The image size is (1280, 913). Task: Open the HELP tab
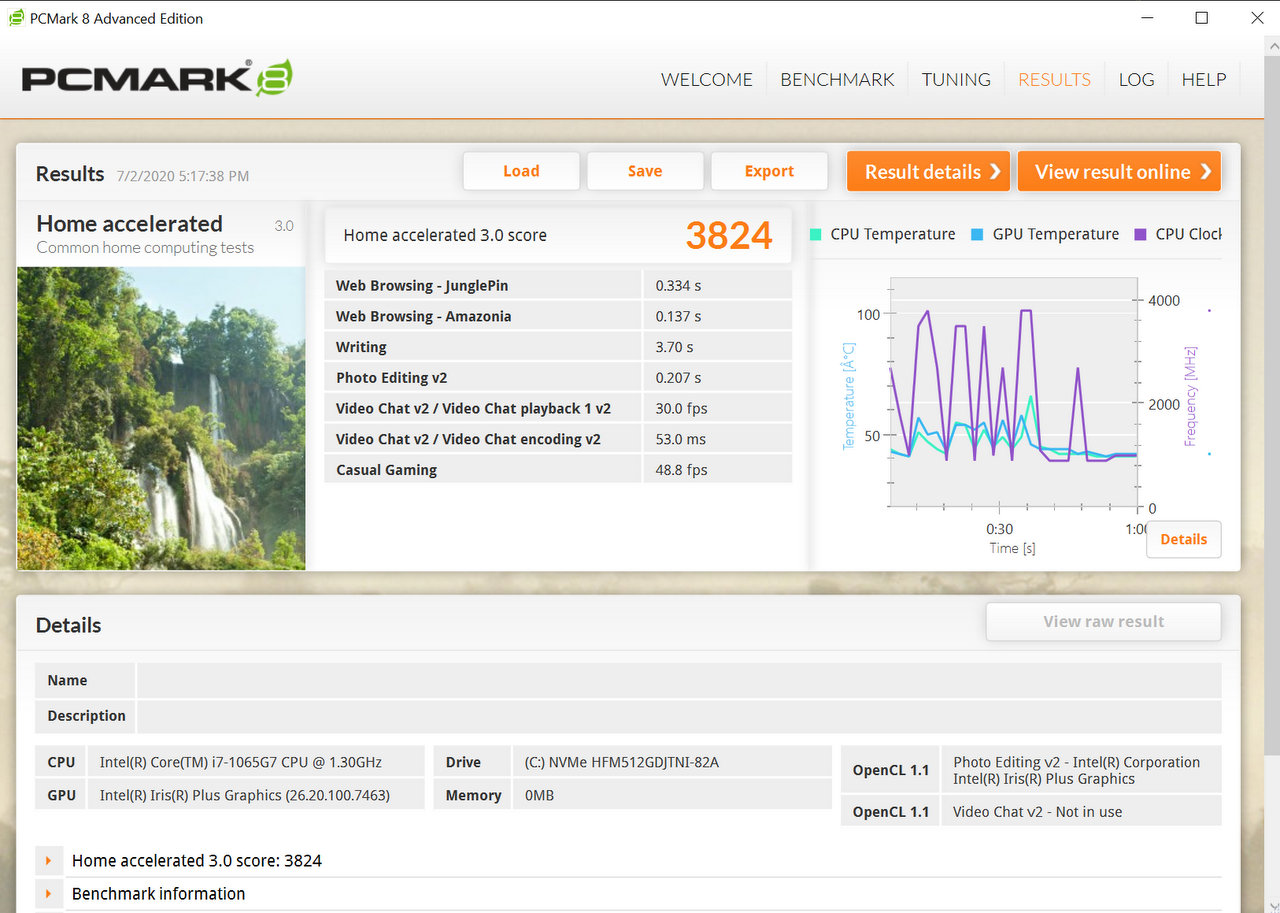click(1204, 79)
